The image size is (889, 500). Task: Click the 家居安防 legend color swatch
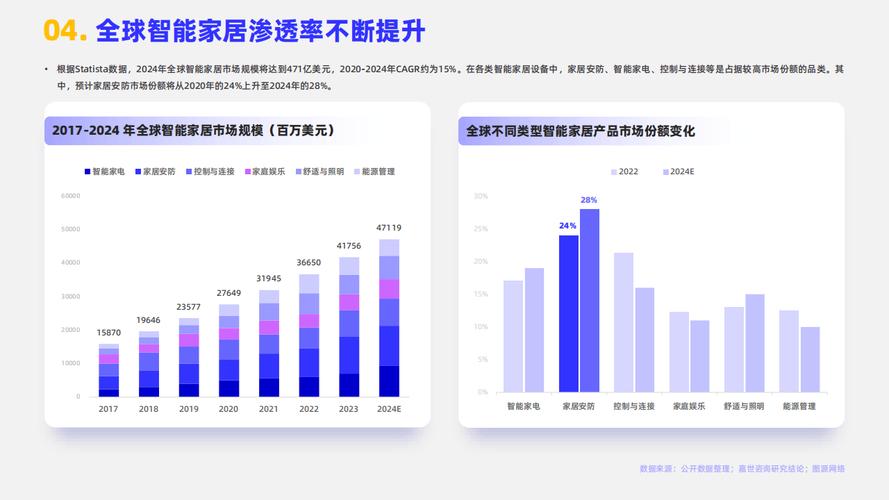(138, 172)
